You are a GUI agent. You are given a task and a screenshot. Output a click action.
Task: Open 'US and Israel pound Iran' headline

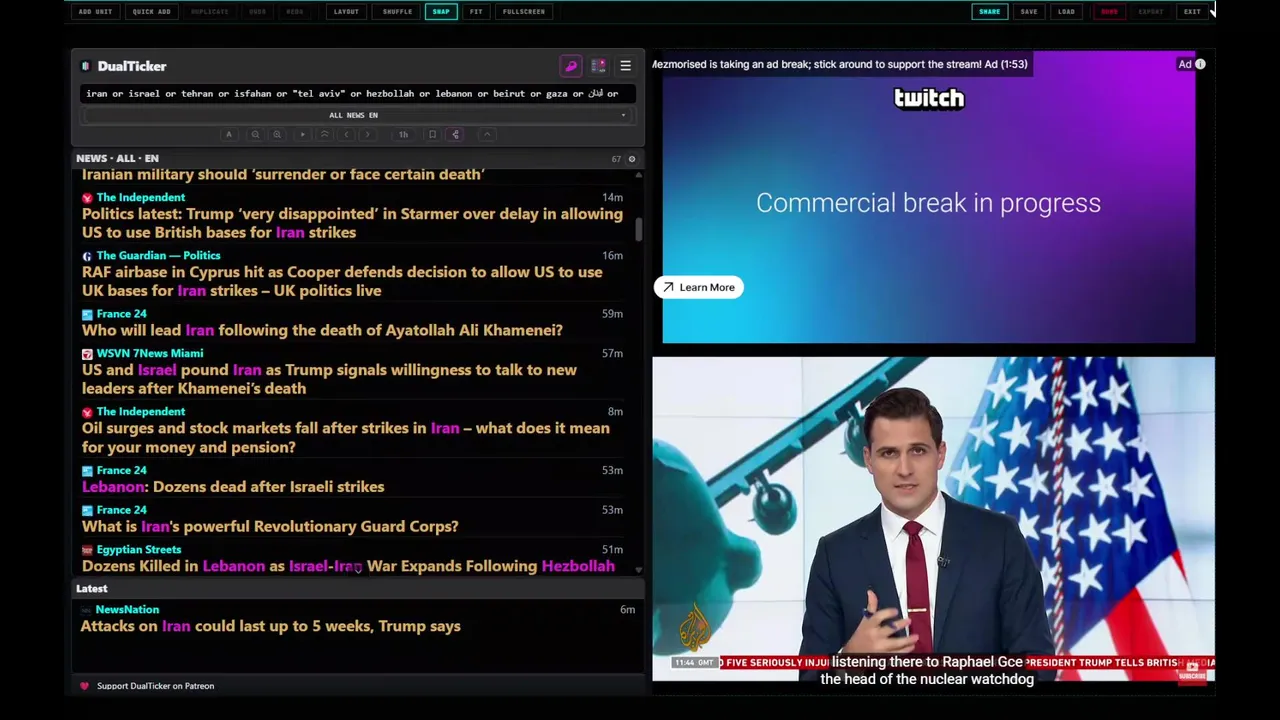pyautogui.click(x=329, y=379)
